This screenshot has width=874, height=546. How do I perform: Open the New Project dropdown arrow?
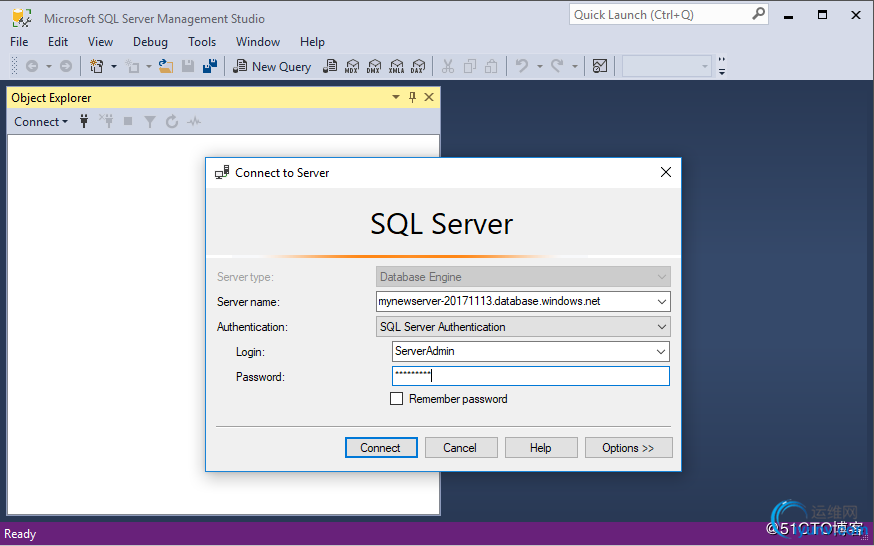pyautogui.click(x=114, y=66)
